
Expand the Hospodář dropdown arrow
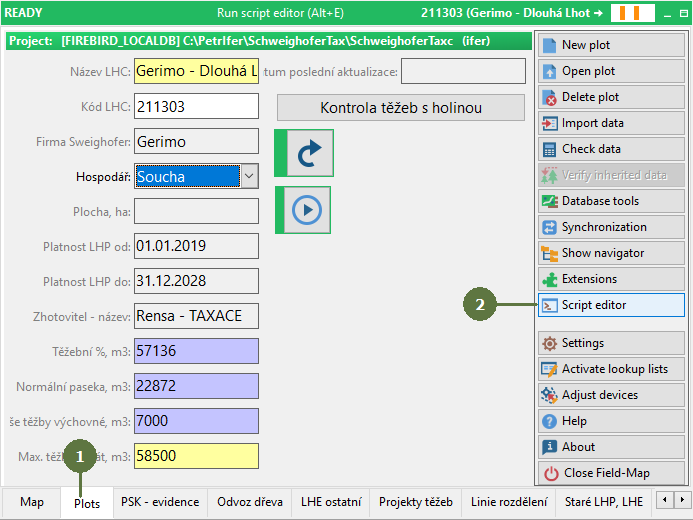[x=250, y=177]
